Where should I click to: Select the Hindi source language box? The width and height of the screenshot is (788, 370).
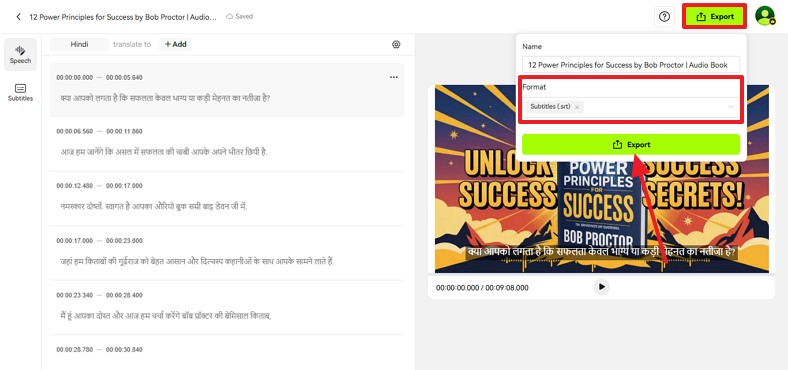[79, 44]
